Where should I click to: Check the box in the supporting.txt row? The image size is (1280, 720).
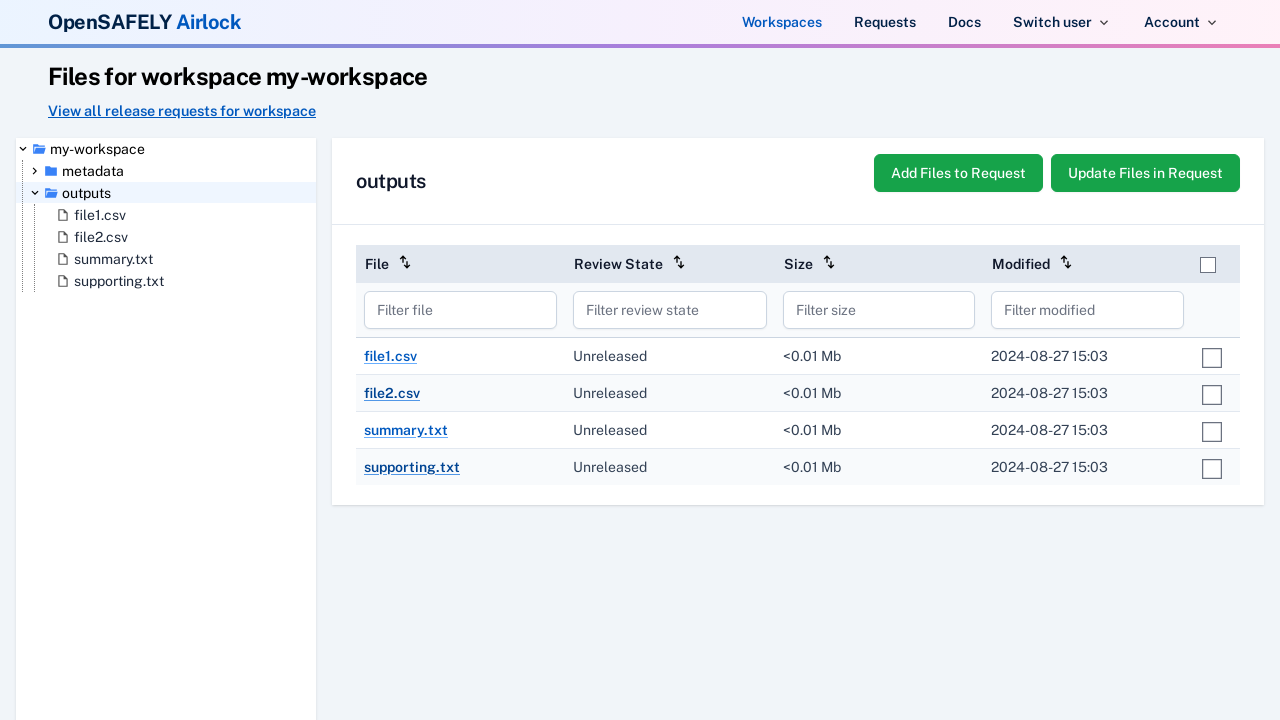[1211, 469]
